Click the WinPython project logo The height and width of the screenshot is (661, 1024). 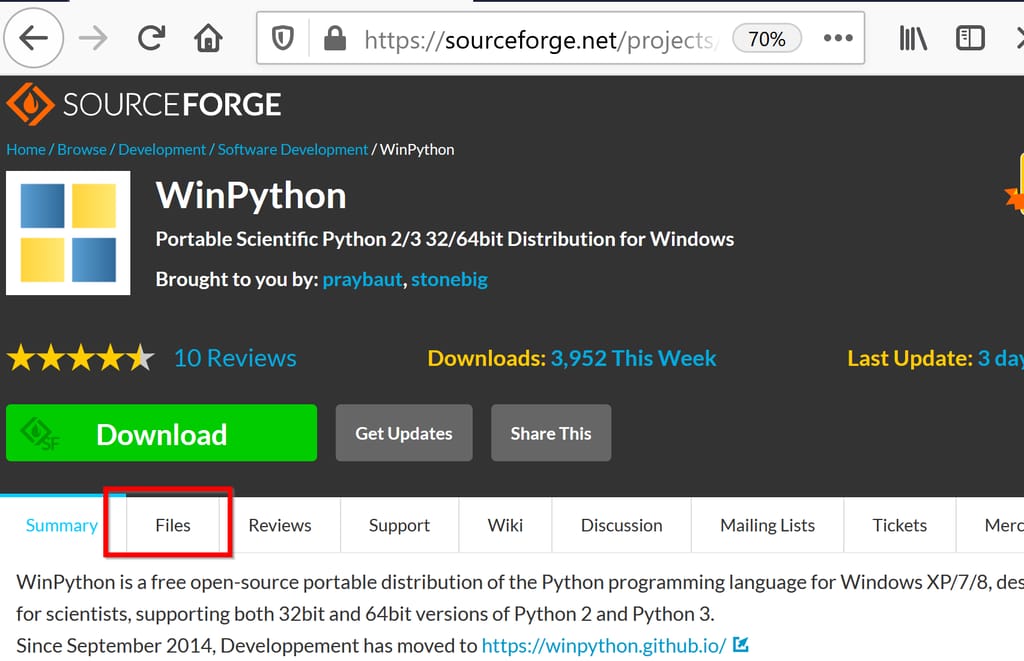click(x=67, y=233)
